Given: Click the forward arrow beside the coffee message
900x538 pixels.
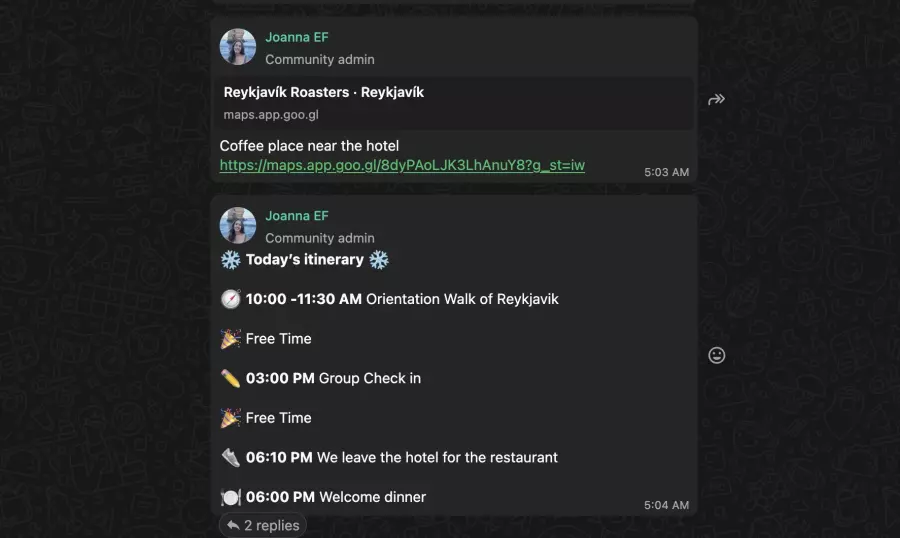Looking at the screenshot, I should tap(716, 99).
